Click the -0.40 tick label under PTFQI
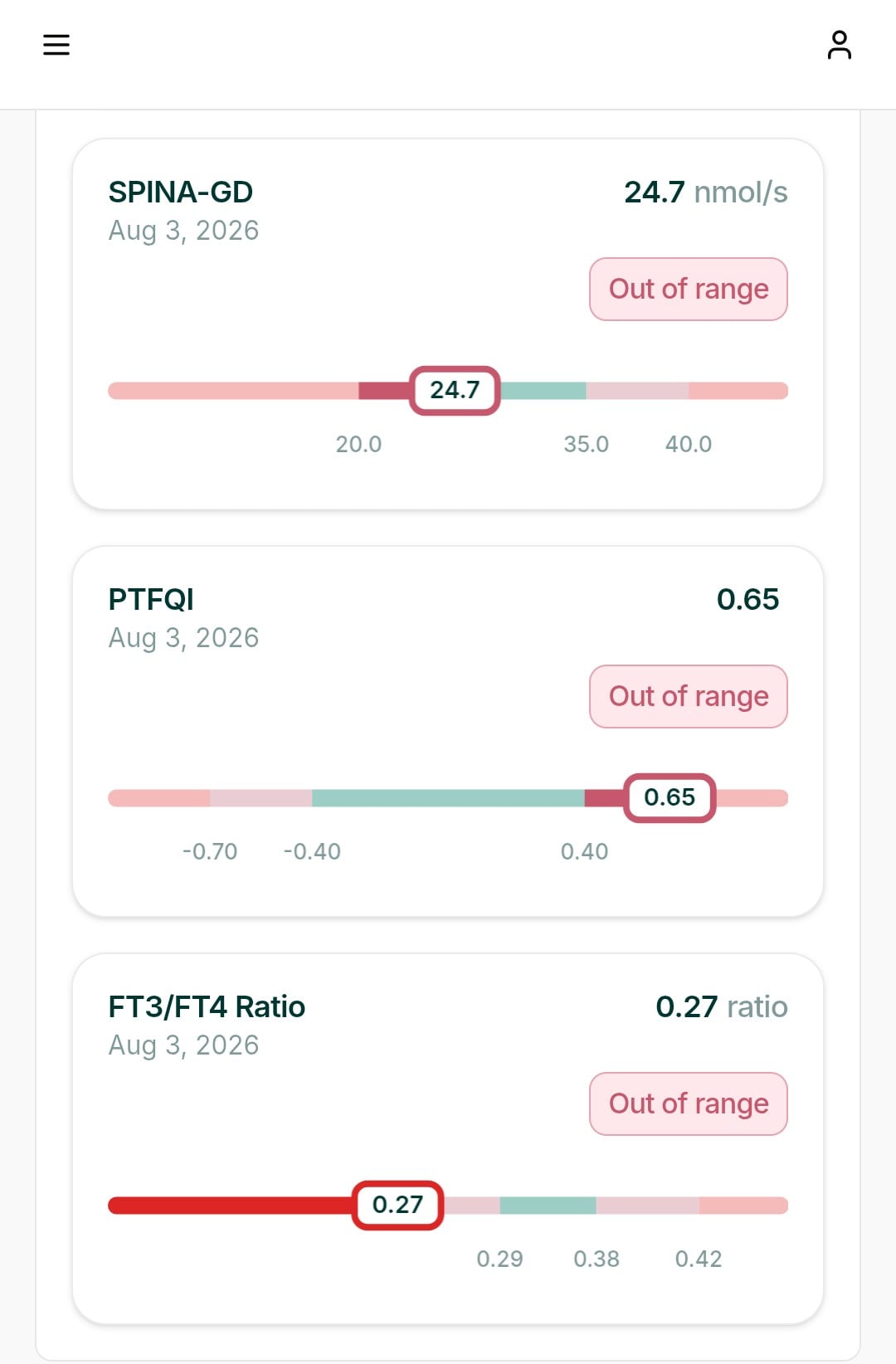The width and height of the screenshot is (896, 1364). (x=312, y=851)
